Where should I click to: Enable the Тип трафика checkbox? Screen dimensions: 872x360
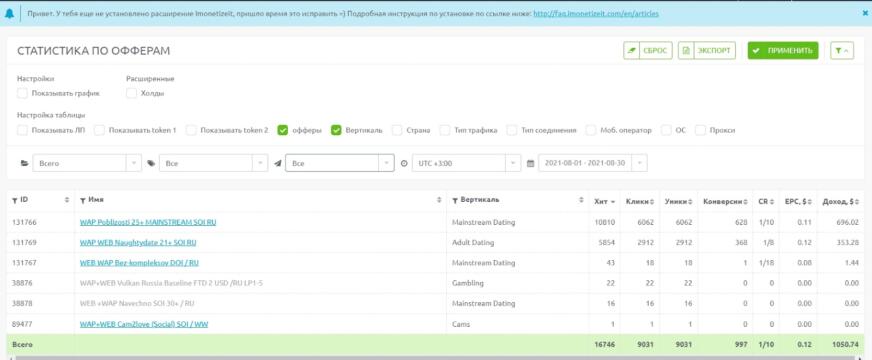[x=444, y=130]
